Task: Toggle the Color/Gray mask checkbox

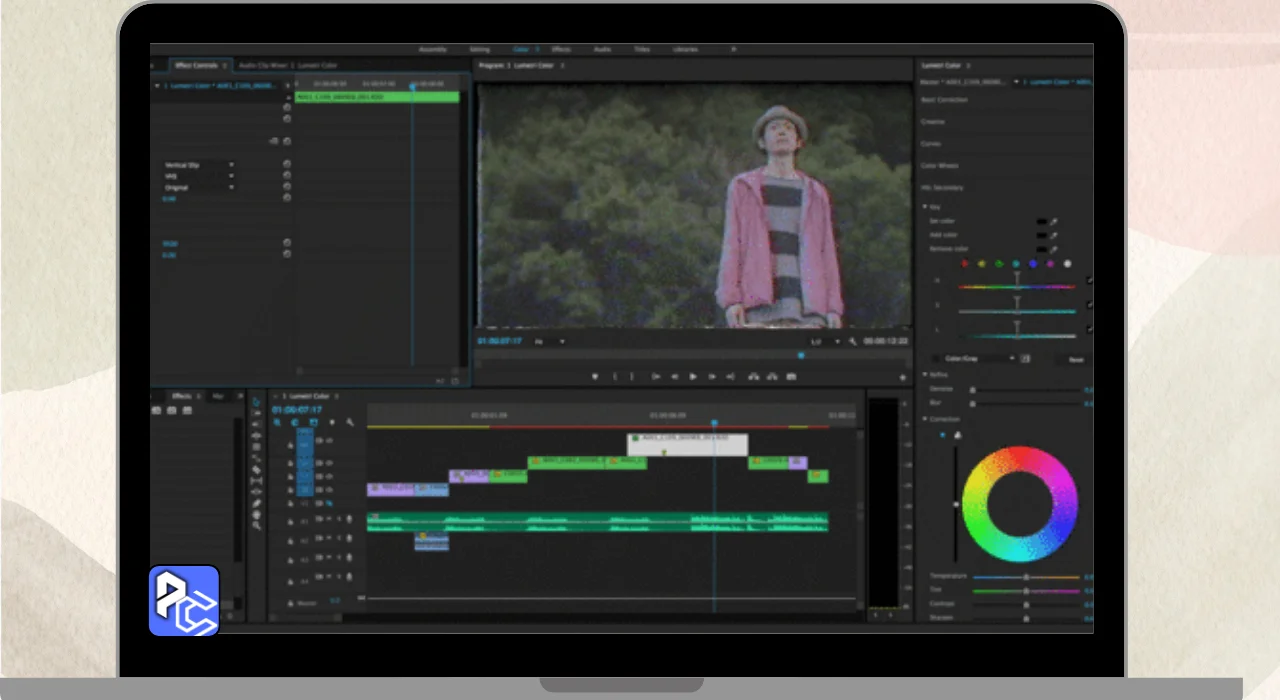Action: click(935, 358)
